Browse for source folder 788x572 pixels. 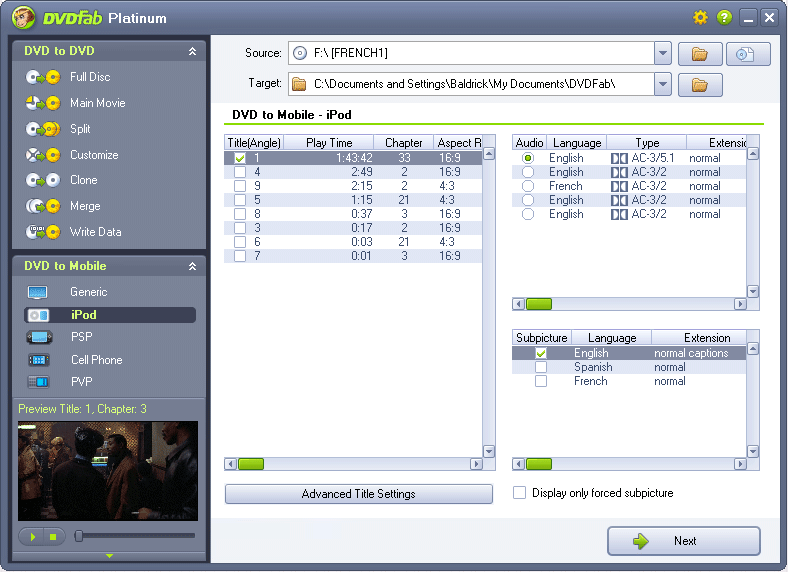[x=700, y=54]
